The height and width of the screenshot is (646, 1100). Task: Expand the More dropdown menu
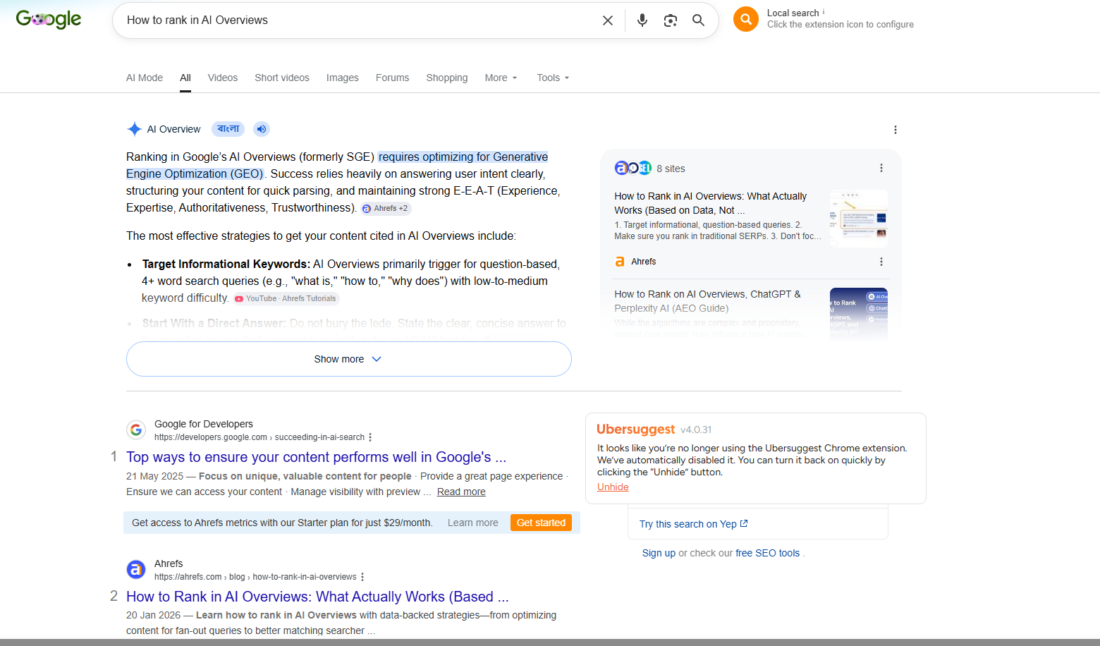click(501, 78)
